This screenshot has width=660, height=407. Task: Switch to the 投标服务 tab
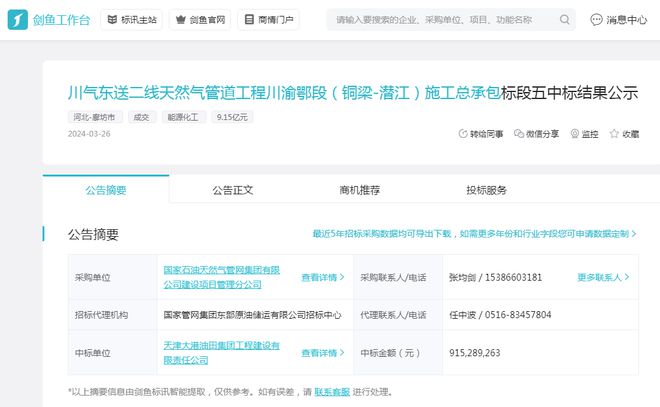tap(486, 190)
